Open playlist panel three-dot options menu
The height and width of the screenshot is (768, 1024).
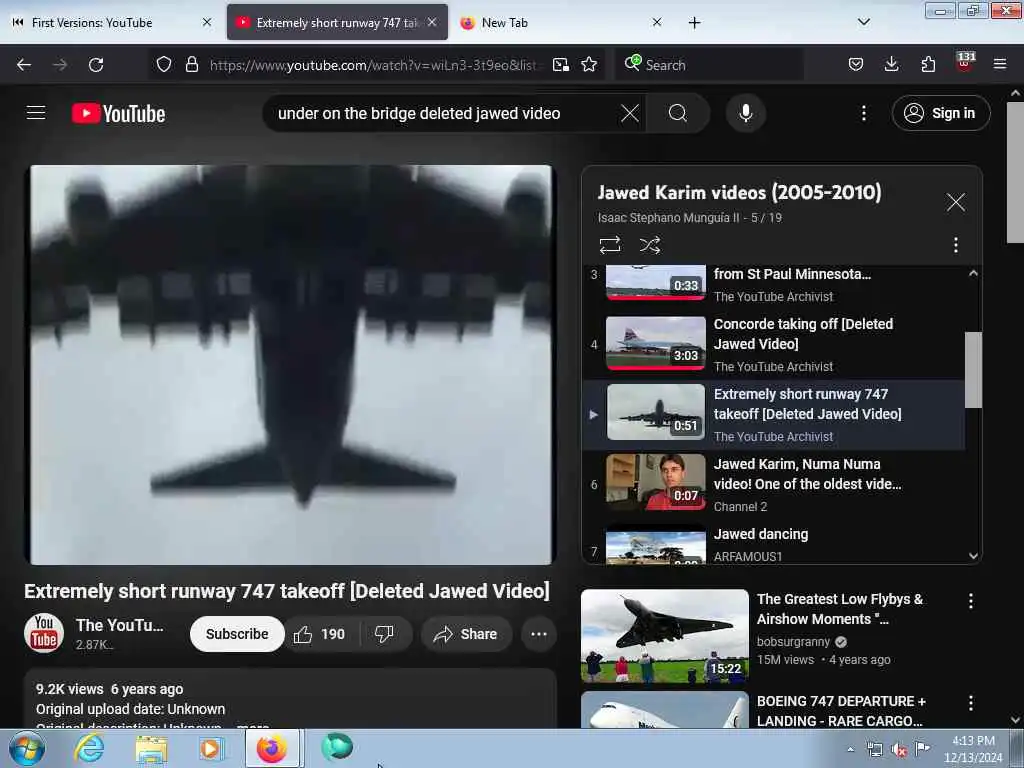click(955, 246)
